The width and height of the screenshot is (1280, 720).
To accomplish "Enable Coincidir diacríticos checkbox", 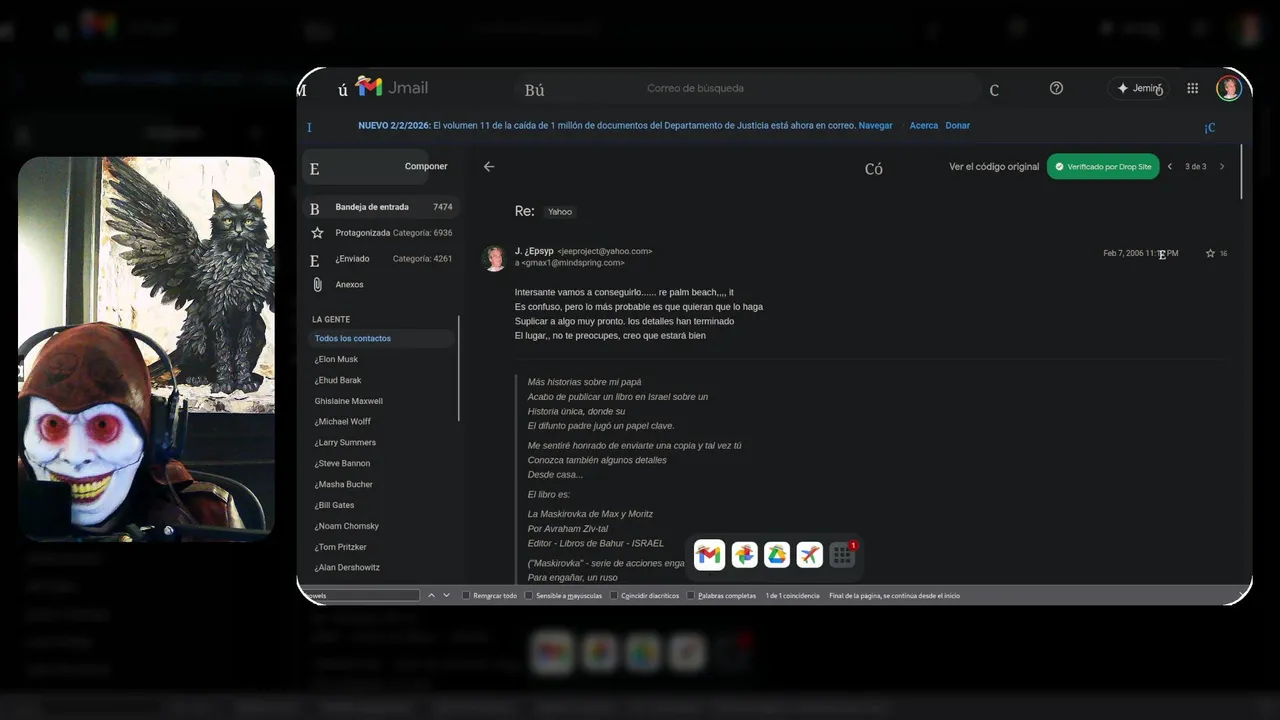I will tap(614, 596).
